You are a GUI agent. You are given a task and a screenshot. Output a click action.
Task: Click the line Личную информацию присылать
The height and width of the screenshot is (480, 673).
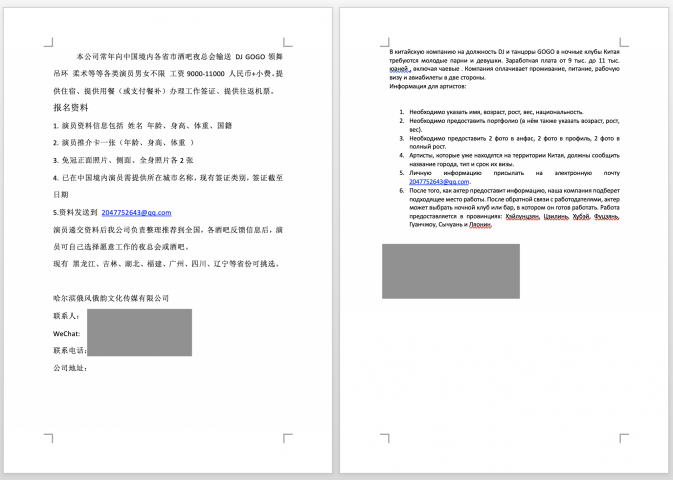[x=514, y=173]
